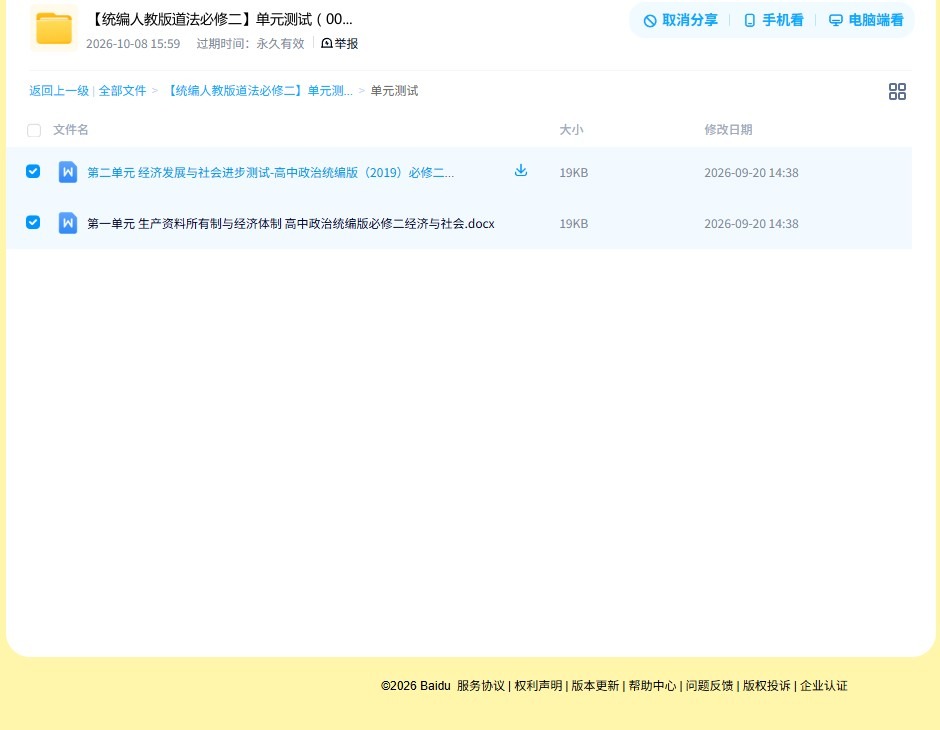Sort by 大小 column header
This screenshot has height=730, width=940.
coord(571,129)
